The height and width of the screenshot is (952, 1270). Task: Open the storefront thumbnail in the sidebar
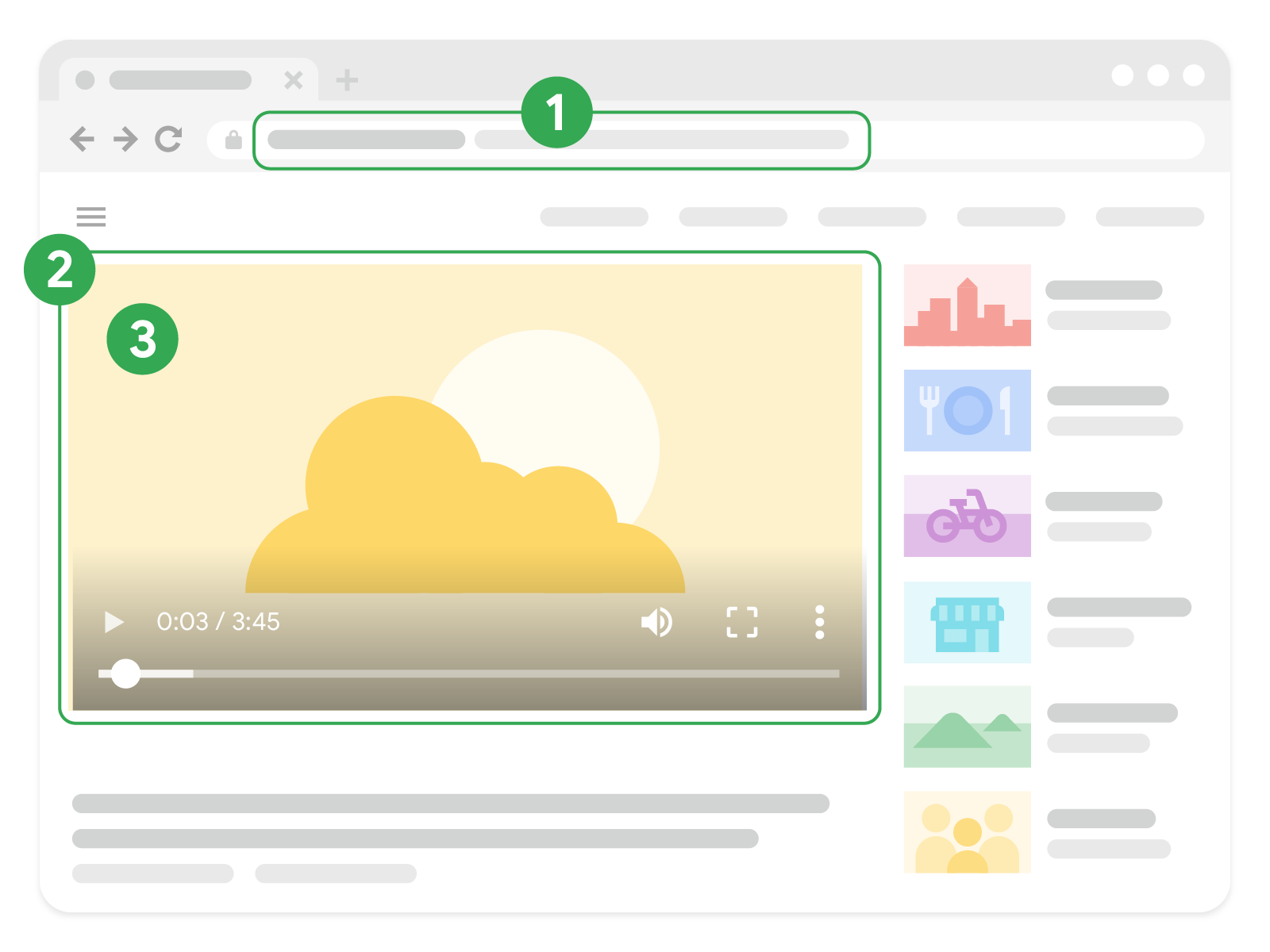967,623
